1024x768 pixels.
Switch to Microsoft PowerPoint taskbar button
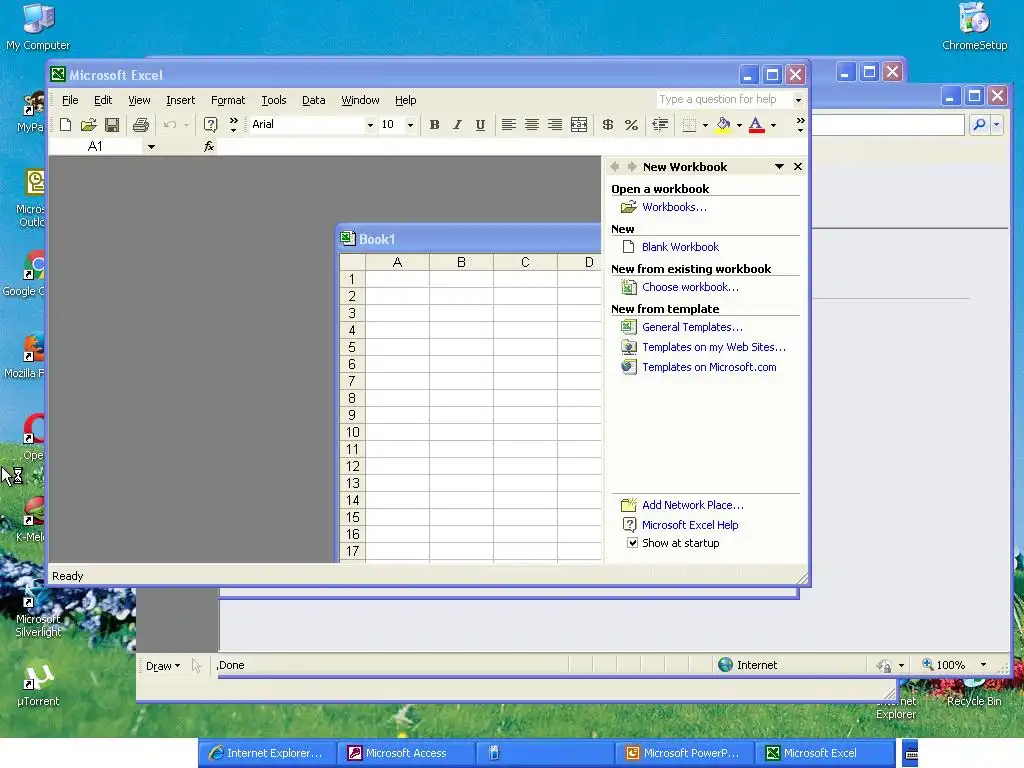click(x=683, y=753)
